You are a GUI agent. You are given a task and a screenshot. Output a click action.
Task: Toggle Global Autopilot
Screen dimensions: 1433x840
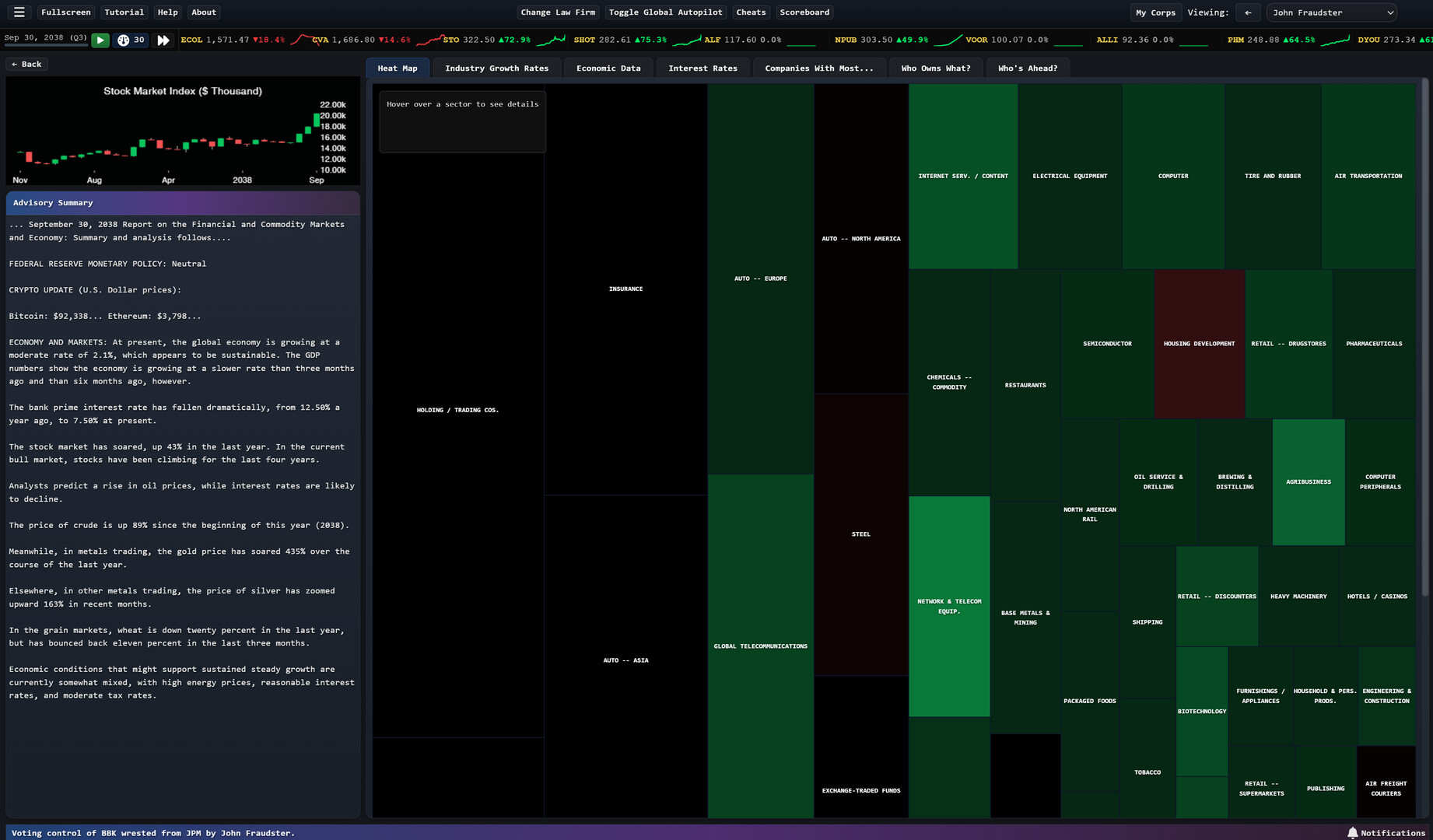point(665,12)
